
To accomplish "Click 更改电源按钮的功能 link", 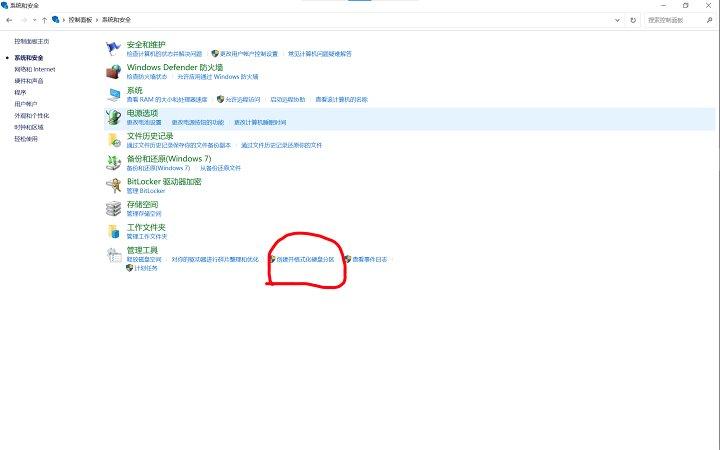I will pyautogui.click(x=198, y=123).
